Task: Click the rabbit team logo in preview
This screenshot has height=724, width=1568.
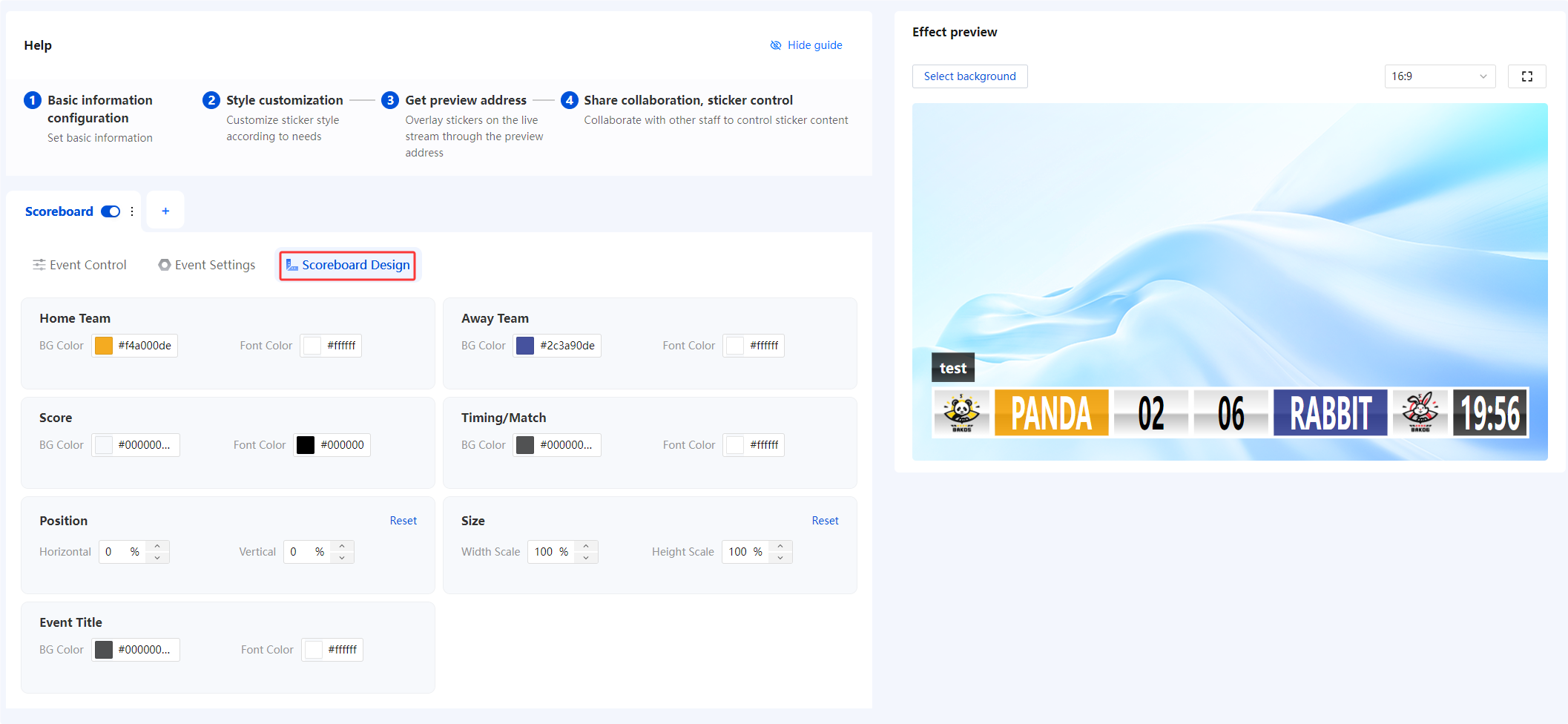Action: coord(1420,412)
